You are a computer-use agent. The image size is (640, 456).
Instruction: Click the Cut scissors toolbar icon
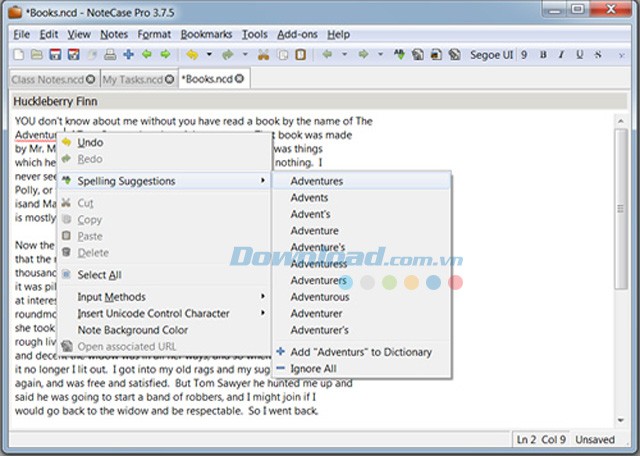pos(264,54)
